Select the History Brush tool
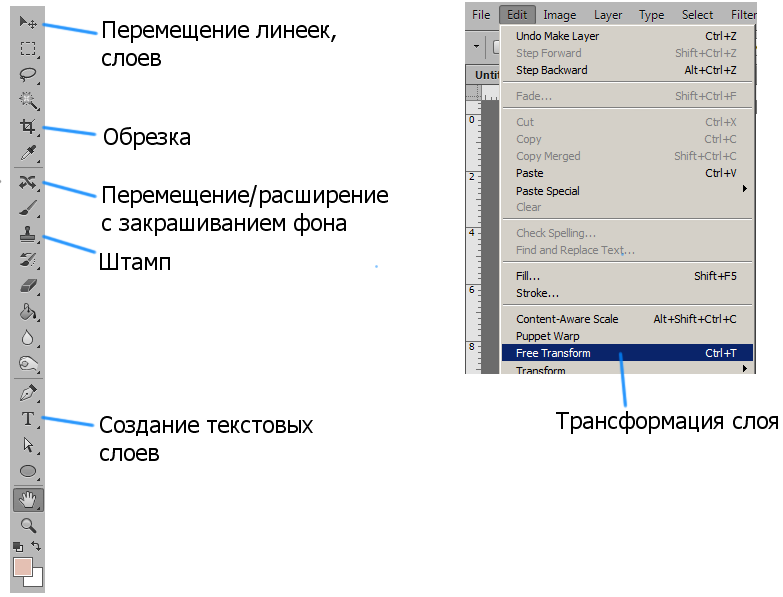The width and height of the screenshot is (783, 597). [27, 260]
